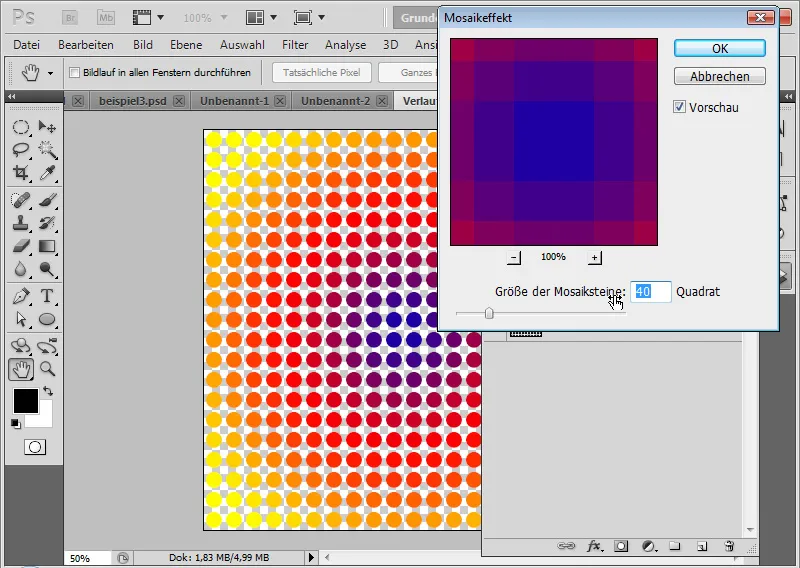Screen dimensions: 800x568
Task: Open the Filter menu
Action: click(x=295, y=45)
